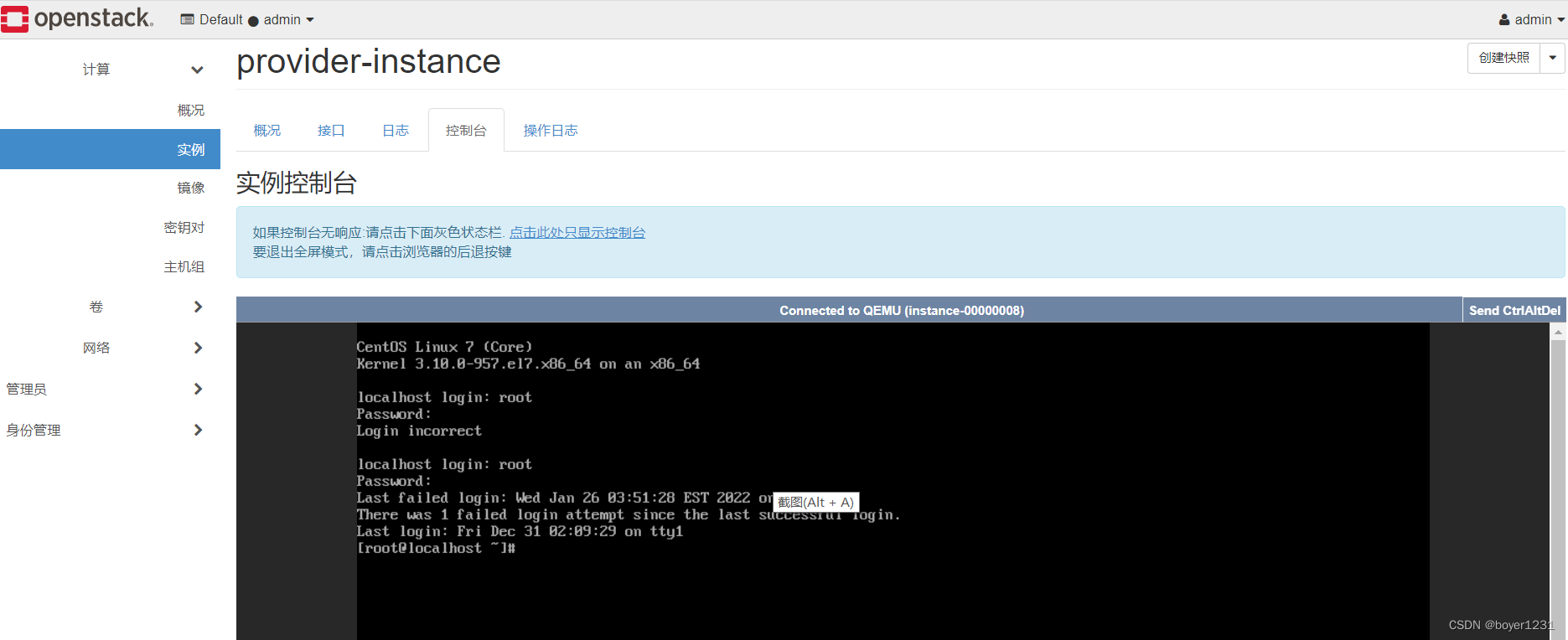Click the provider-instance page title
The image size is (1568, 640).
[x=369, y=61]
